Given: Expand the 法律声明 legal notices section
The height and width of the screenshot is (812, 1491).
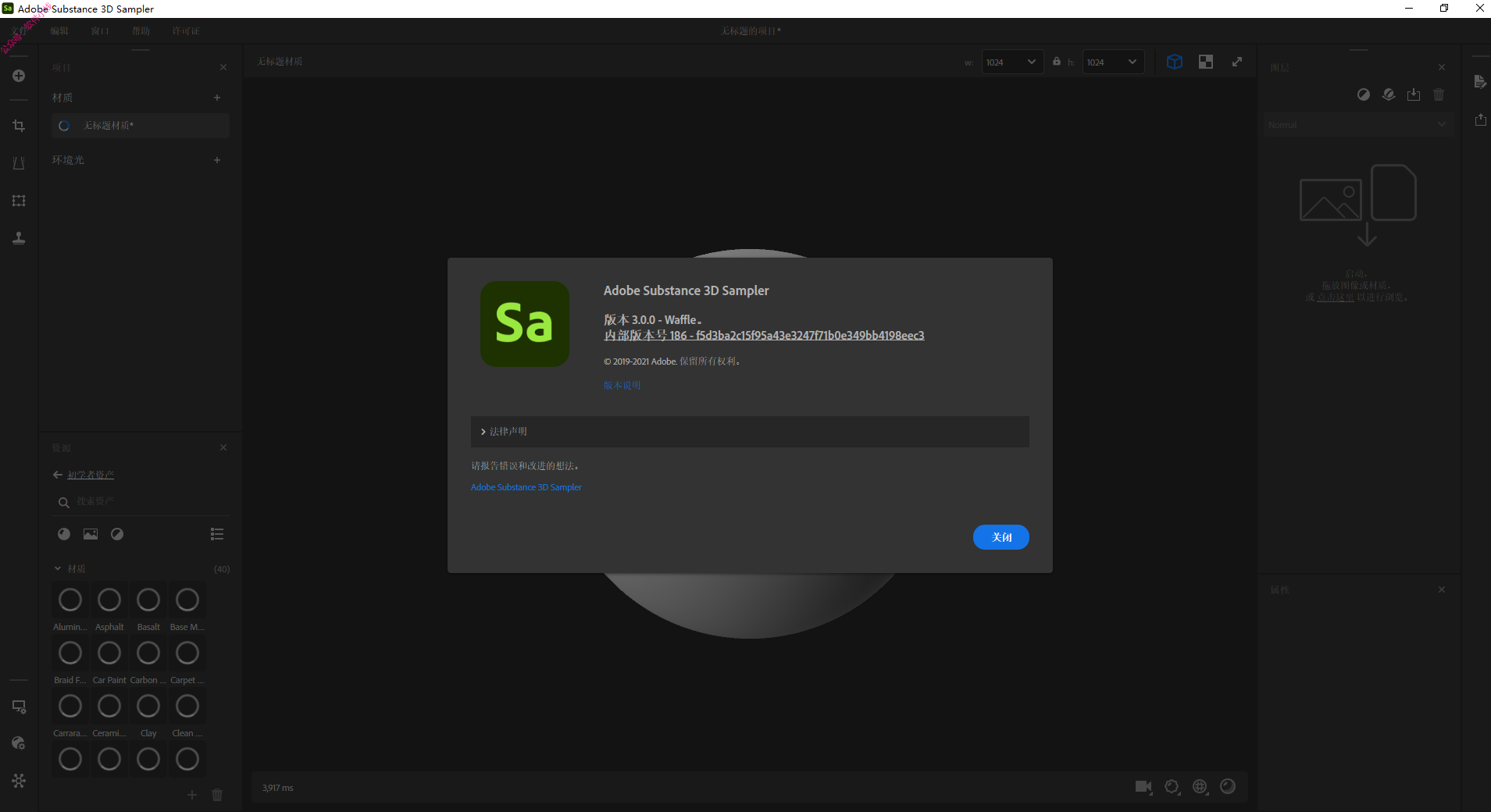Looking at the screenshot, I should (x=750, y=431).
